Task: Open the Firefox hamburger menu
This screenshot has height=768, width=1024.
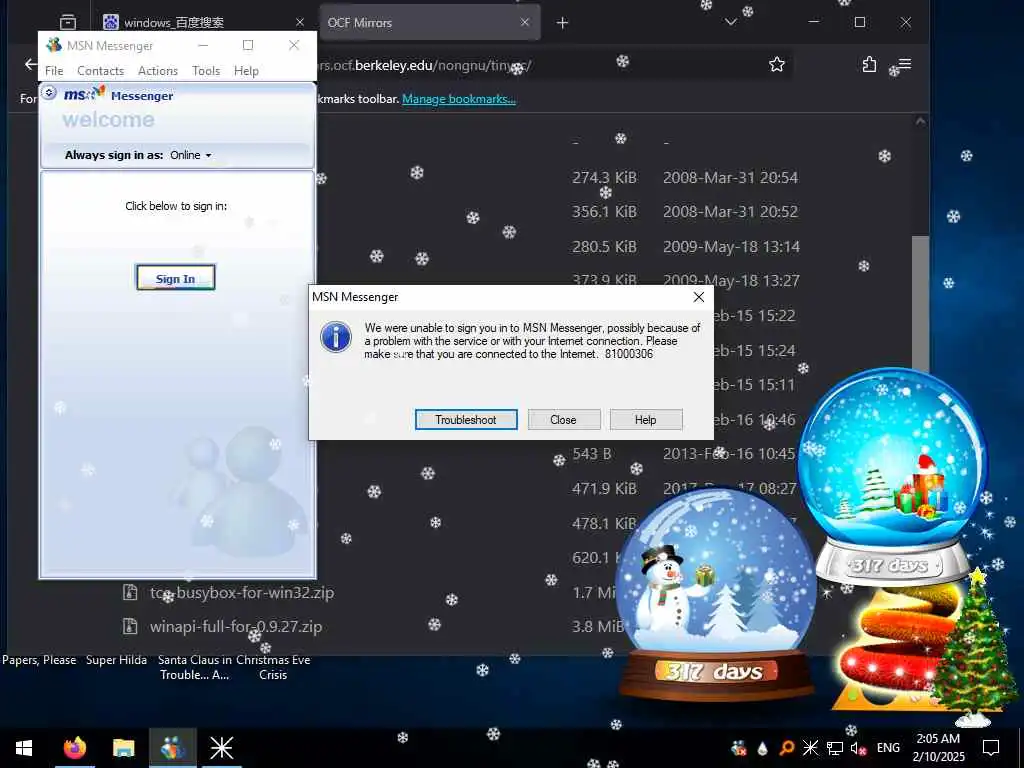Action: click(x=904, y=64)
